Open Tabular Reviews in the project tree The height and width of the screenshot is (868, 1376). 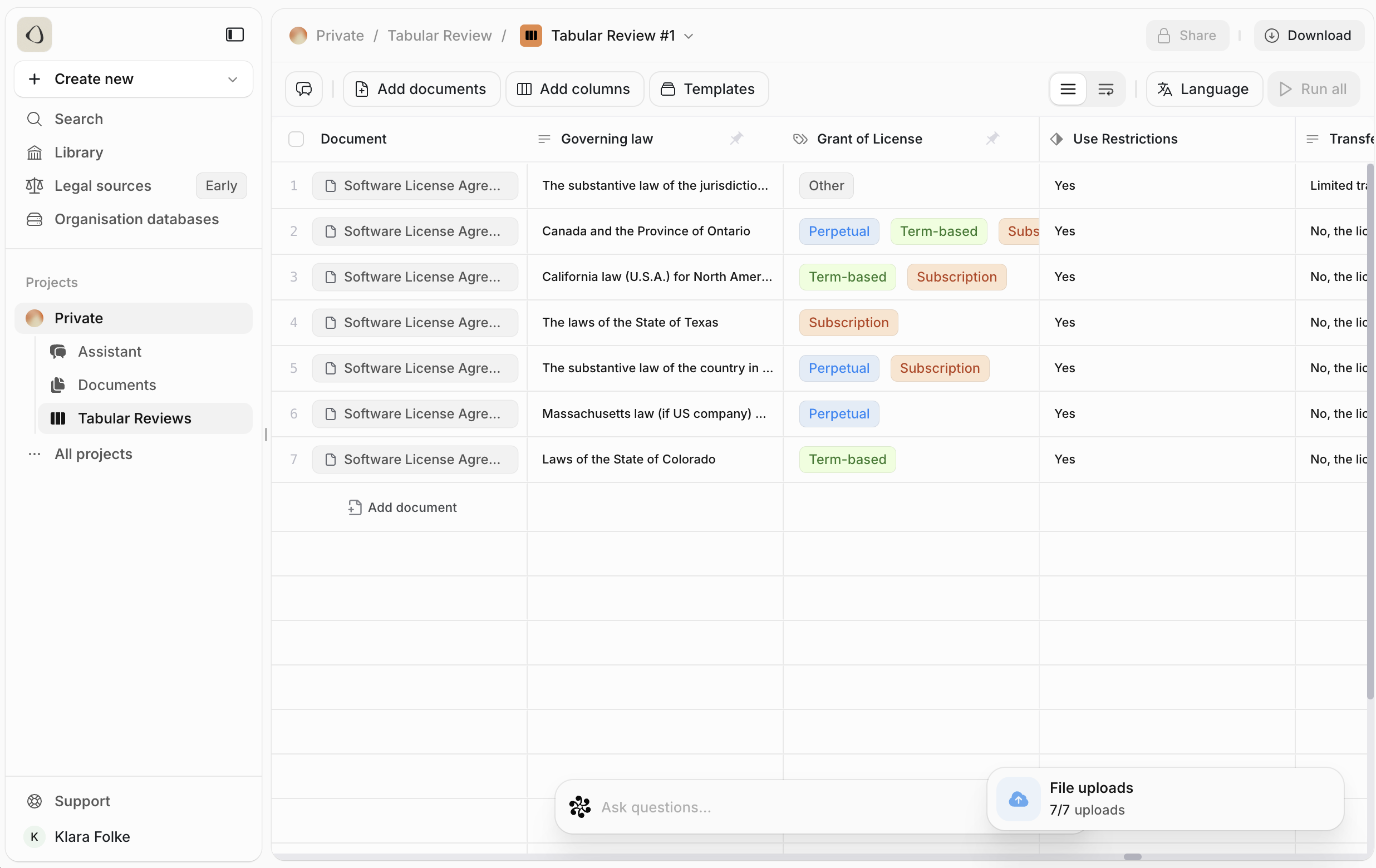(134, 418)
